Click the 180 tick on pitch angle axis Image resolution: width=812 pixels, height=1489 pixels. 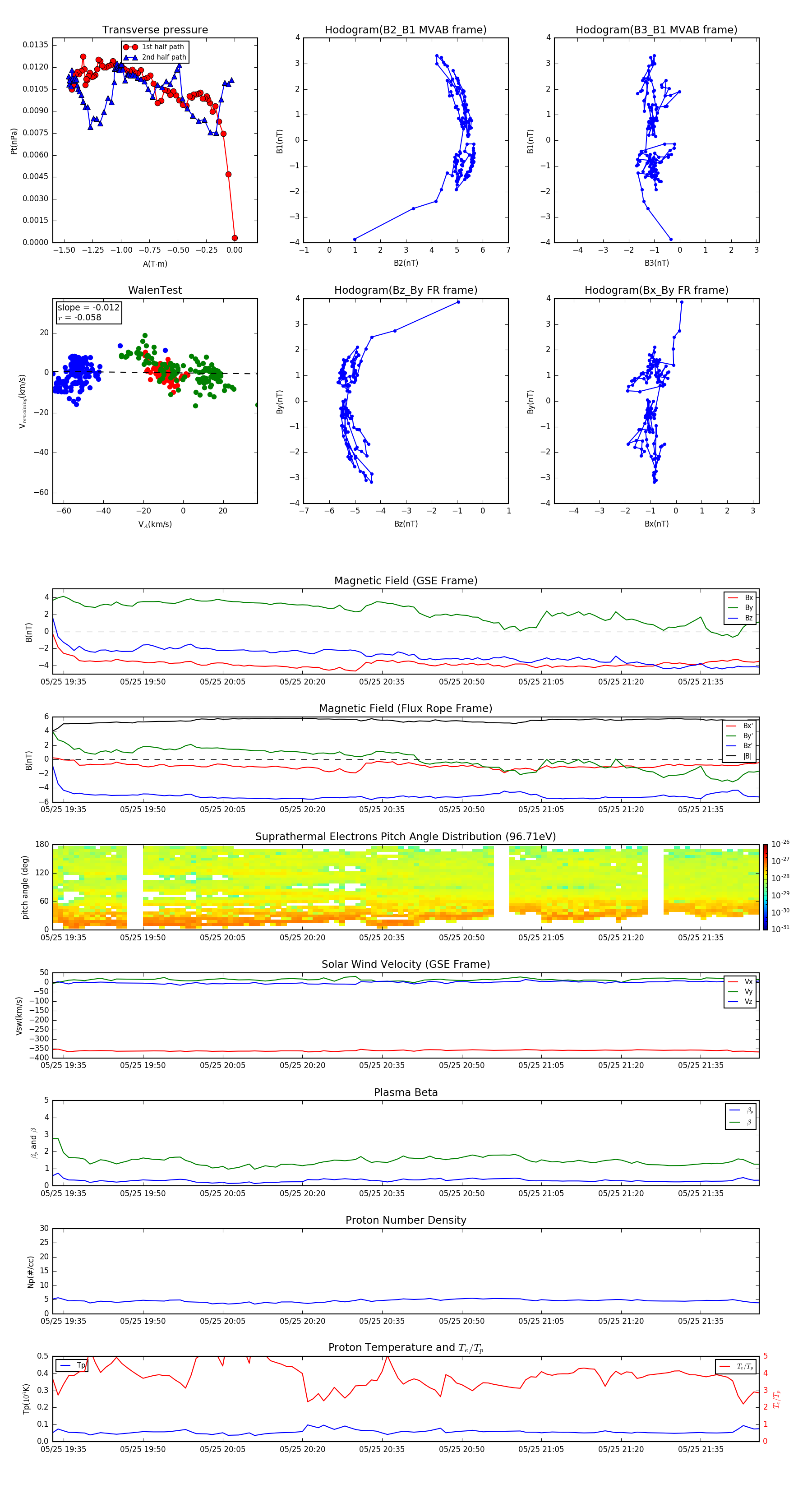42,845
